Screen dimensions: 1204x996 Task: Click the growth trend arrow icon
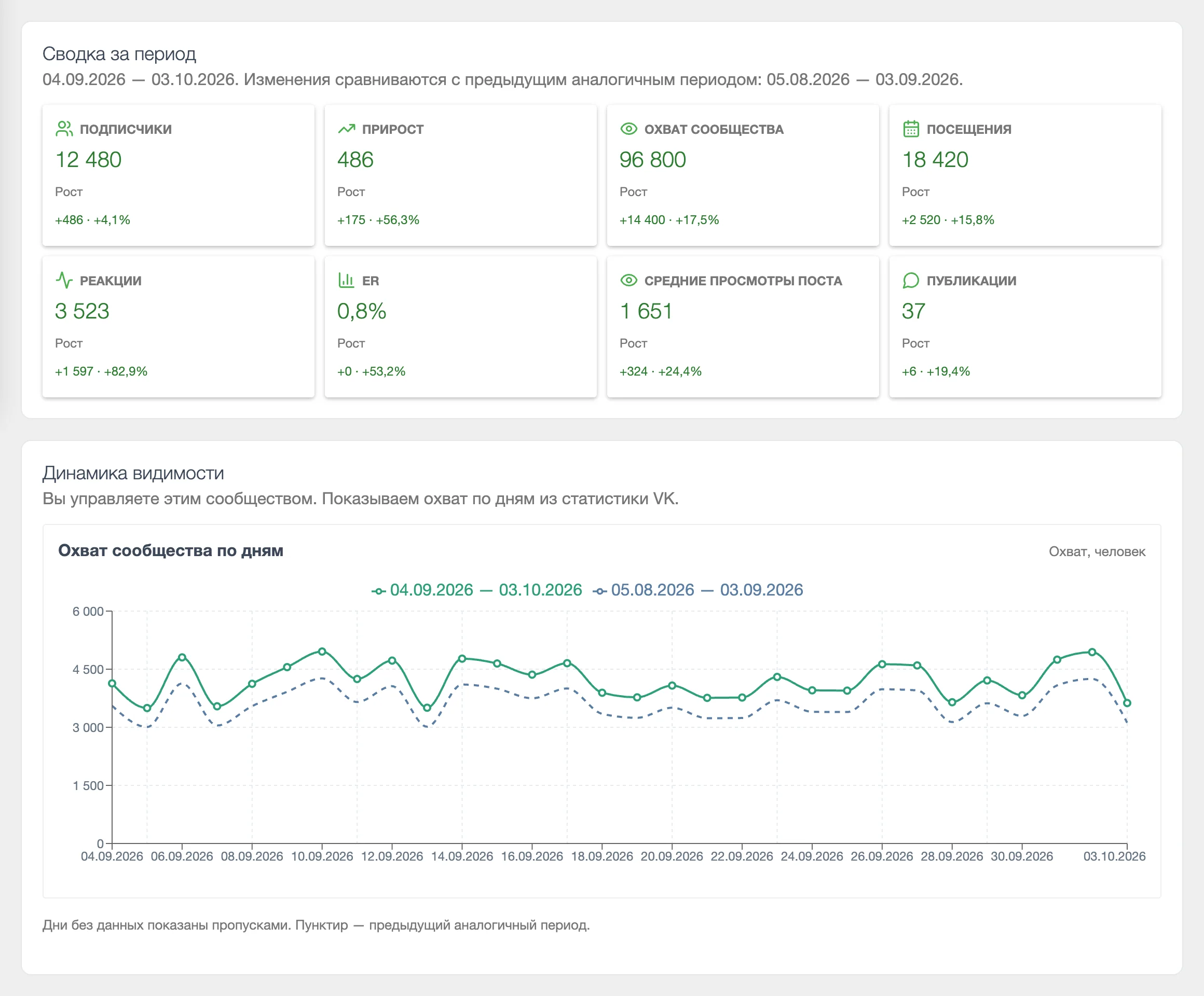(346, 129)
